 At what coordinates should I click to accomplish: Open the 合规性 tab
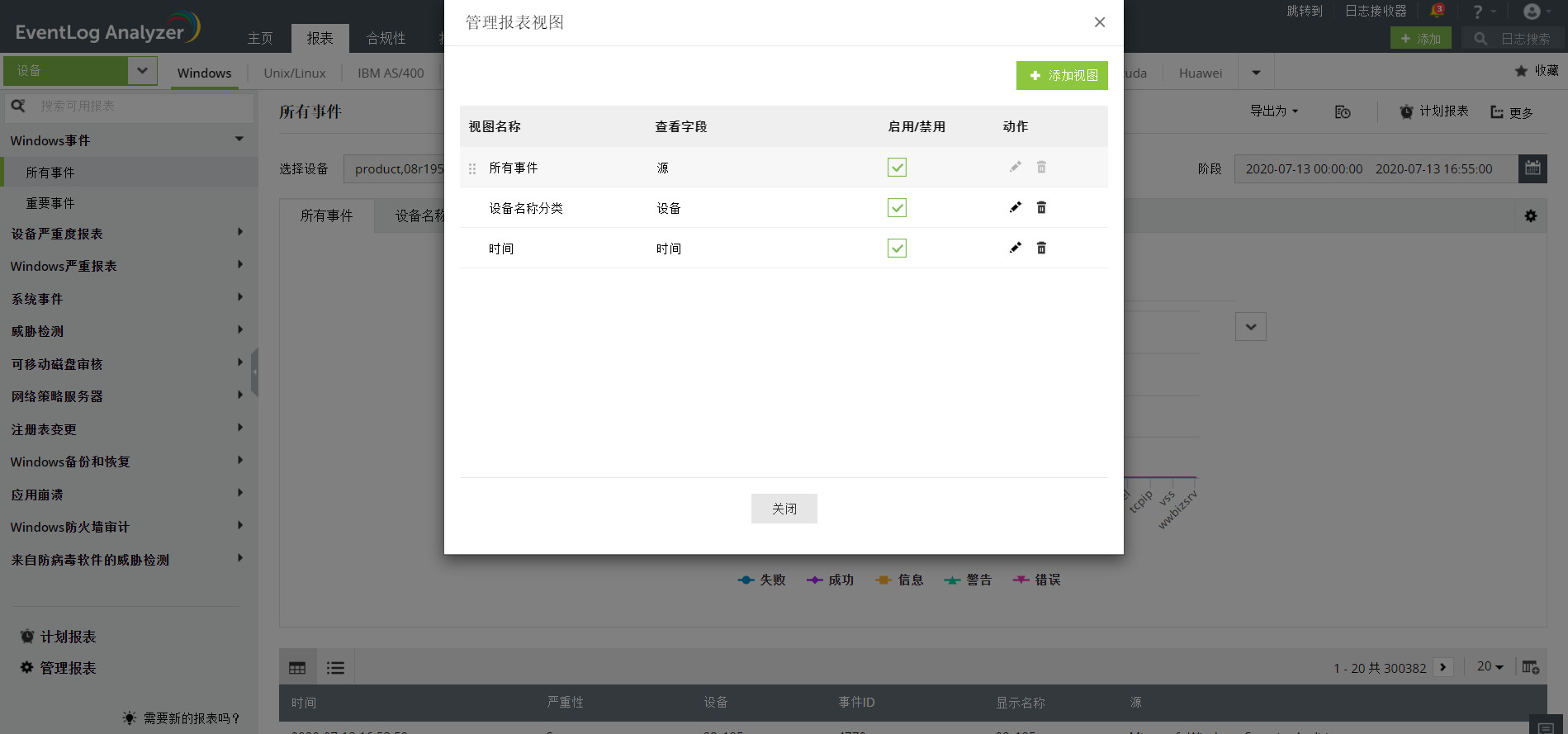(x=386, y=39)
